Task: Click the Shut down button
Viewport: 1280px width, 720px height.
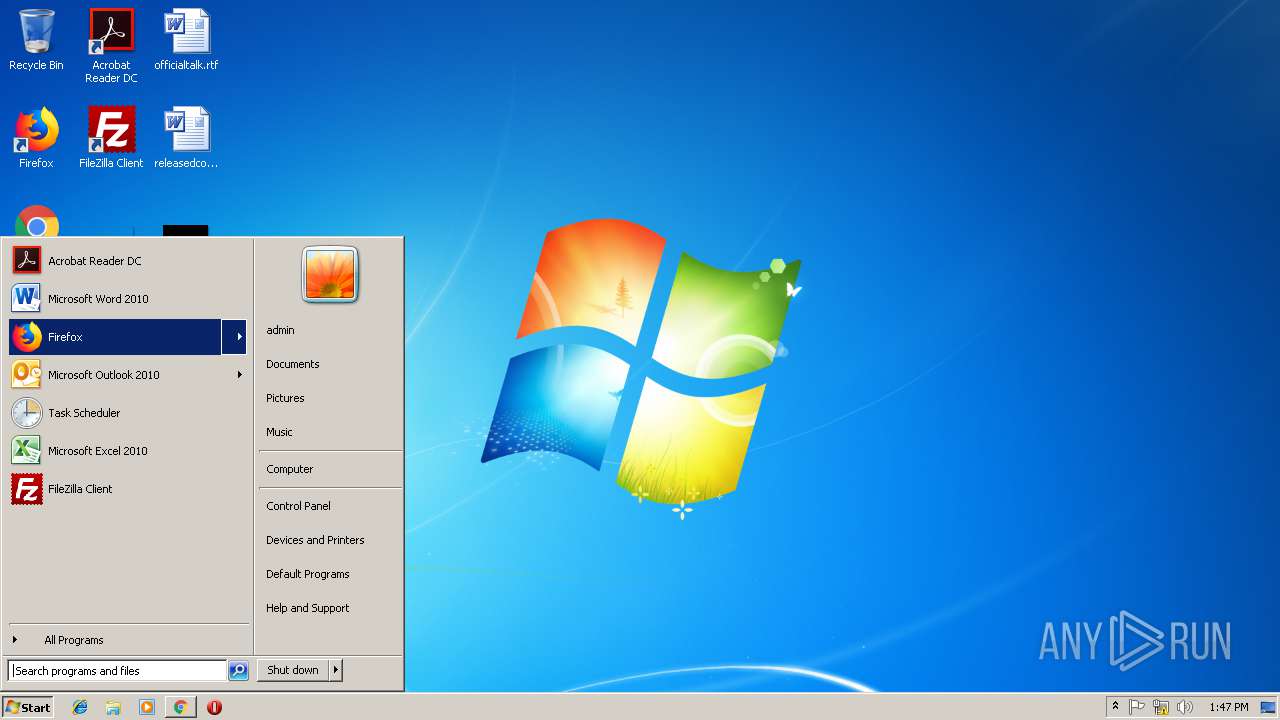Action: click(x=293, y=670)
